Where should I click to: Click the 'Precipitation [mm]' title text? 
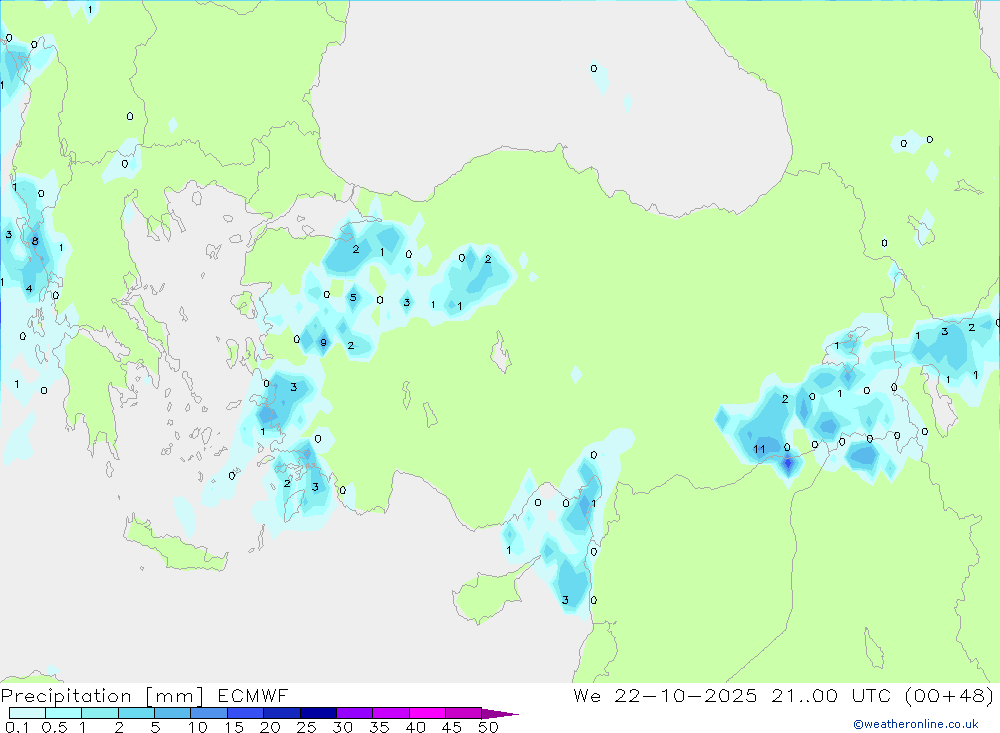click(102, 696)
